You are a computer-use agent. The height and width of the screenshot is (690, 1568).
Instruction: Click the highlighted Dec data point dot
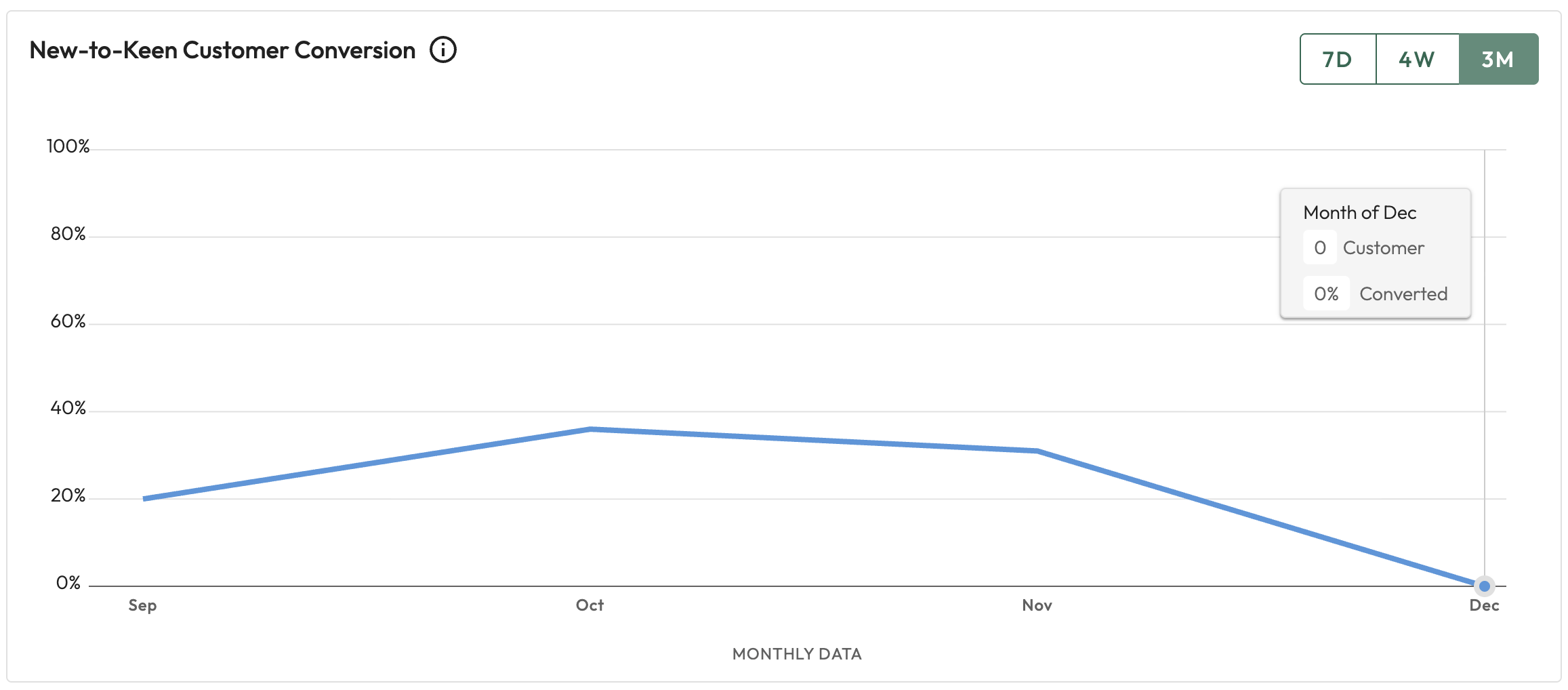(1484, 586)
